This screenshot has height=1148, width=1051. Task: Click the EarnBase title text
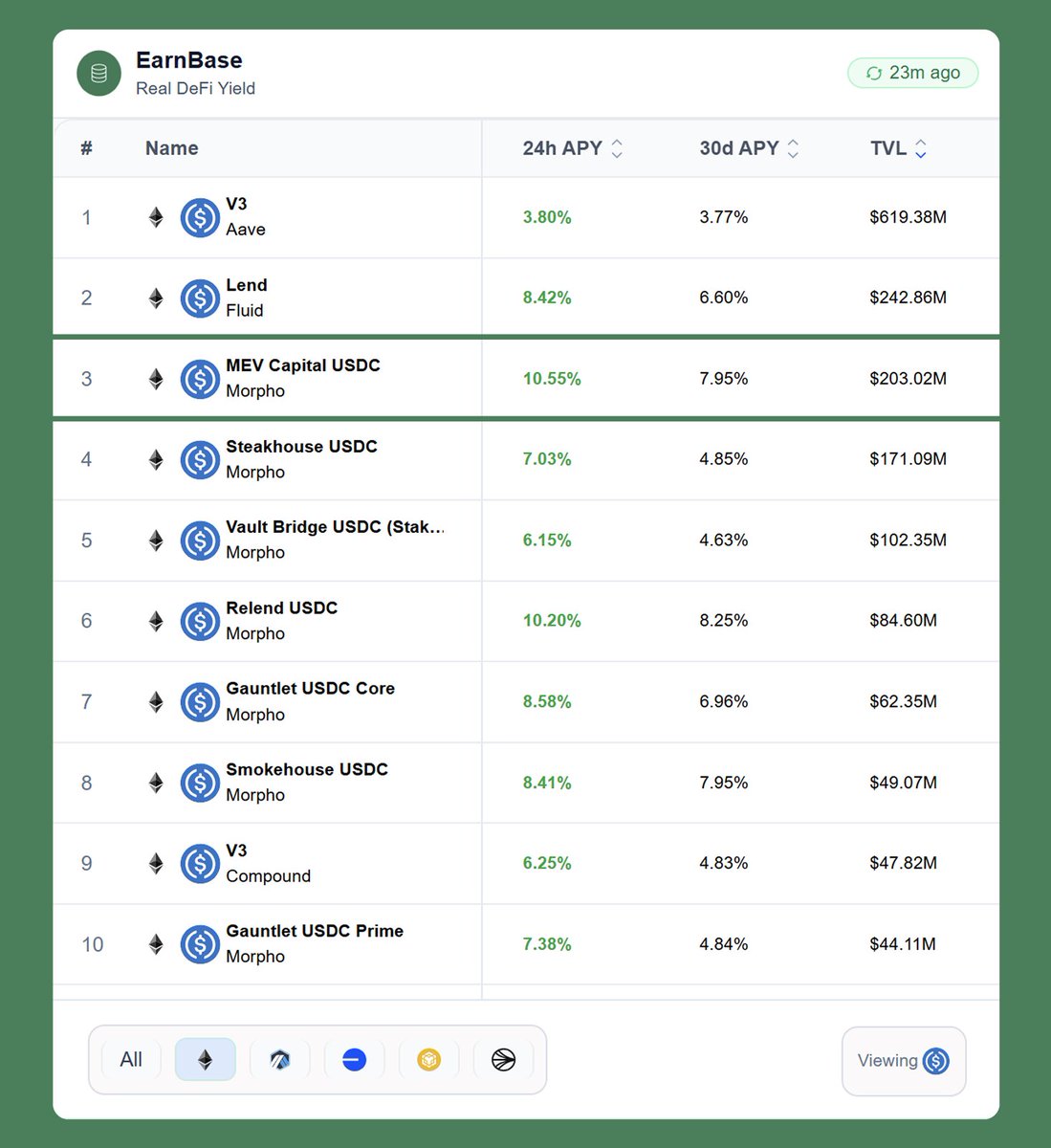click(189, 60)
